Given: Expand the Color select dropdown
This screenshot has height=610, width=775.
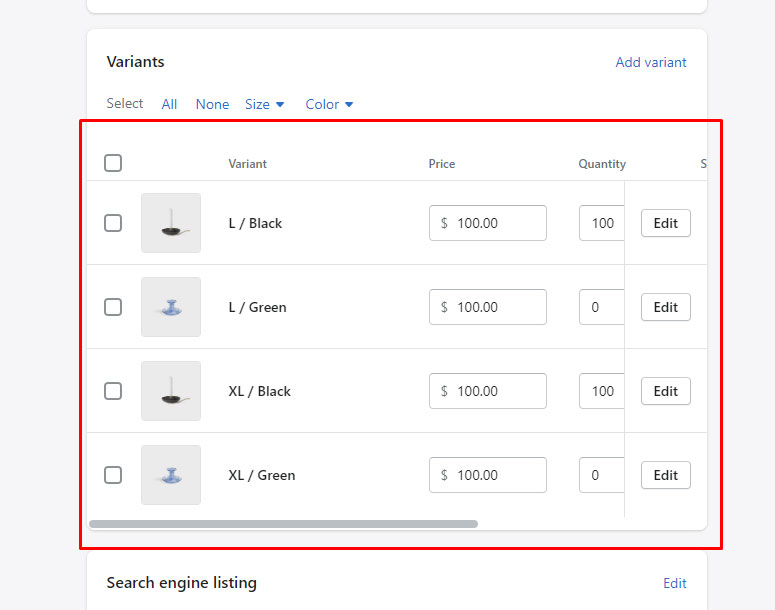Looking at the screenshot, I should (x=329, y=104).
